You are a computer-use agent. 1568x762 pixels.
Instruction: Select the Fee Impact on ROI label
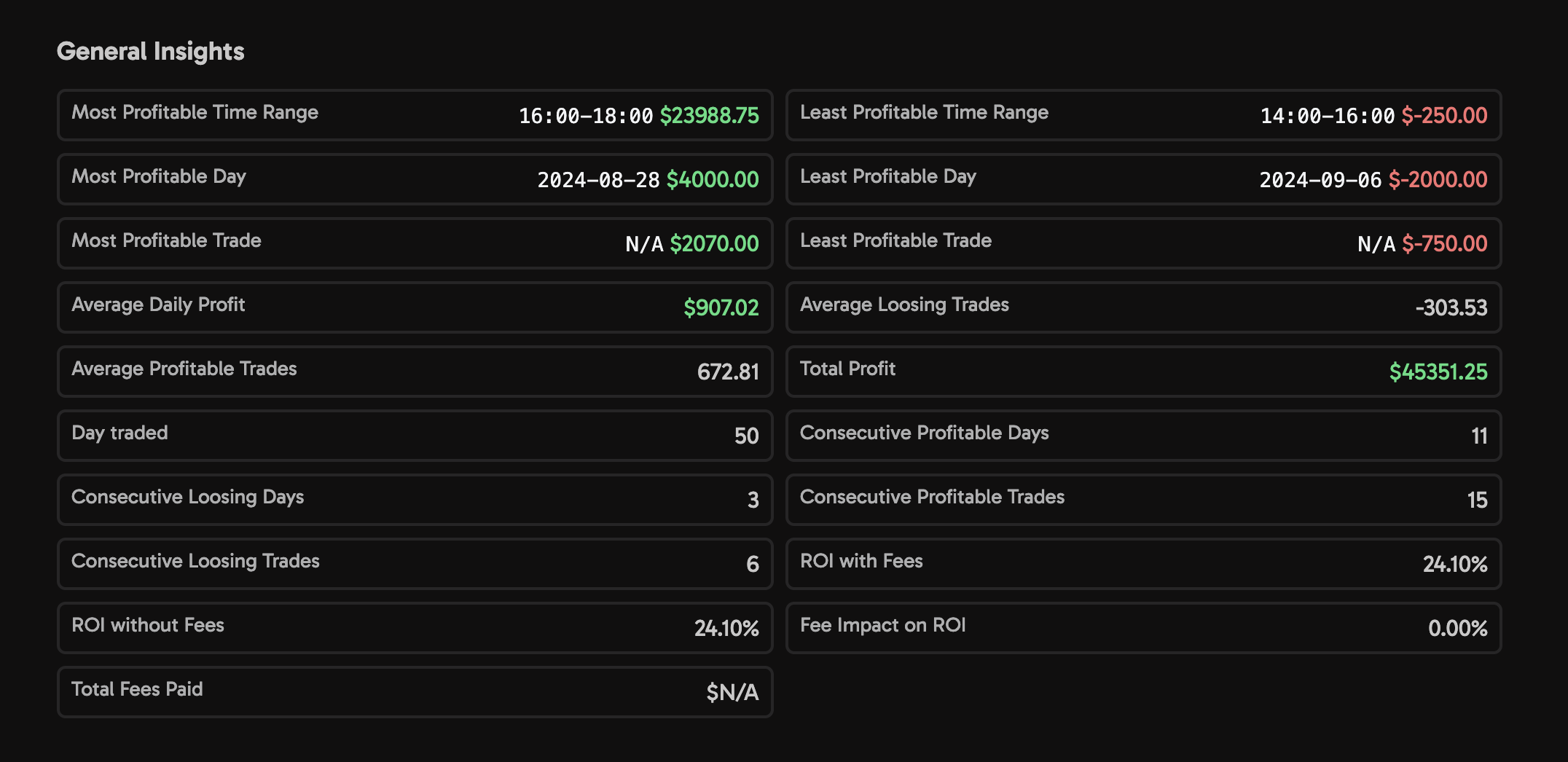[883, 625]
